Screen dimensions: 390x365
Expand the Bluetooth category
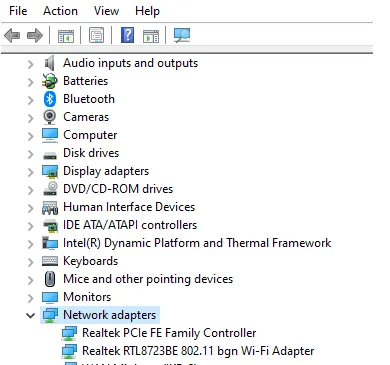[x=31, y=100]
